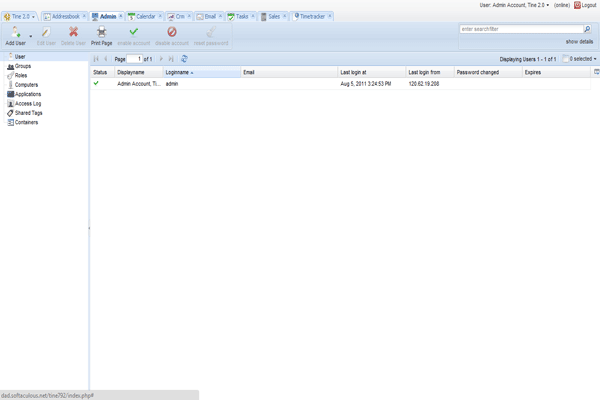Image resolution: width=600 pixels, height=400 pixels.
Task: Click the Print Page icon
Action: [x=101, y=32]
